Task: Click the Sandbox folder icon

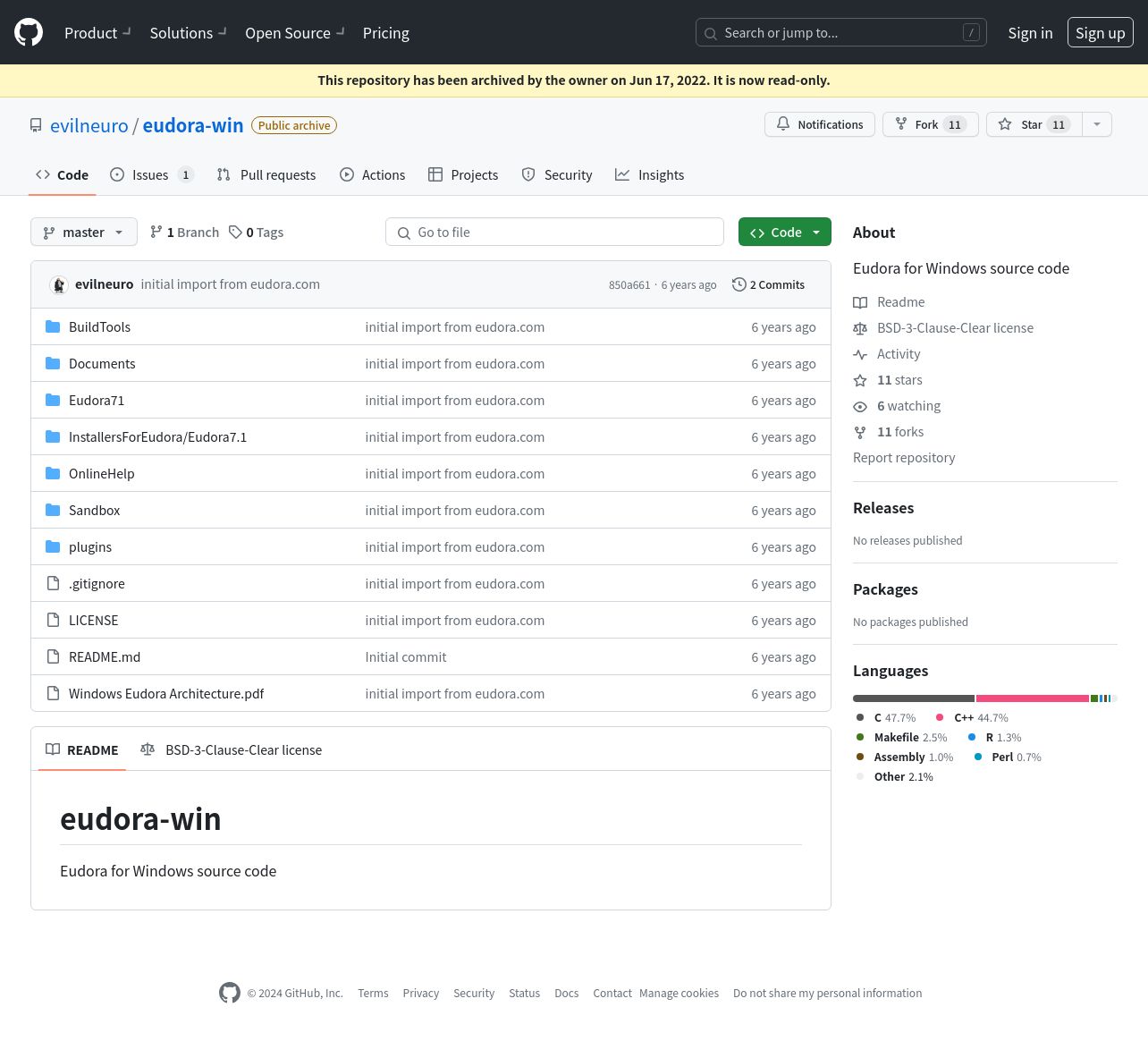Action: point(53,511)
